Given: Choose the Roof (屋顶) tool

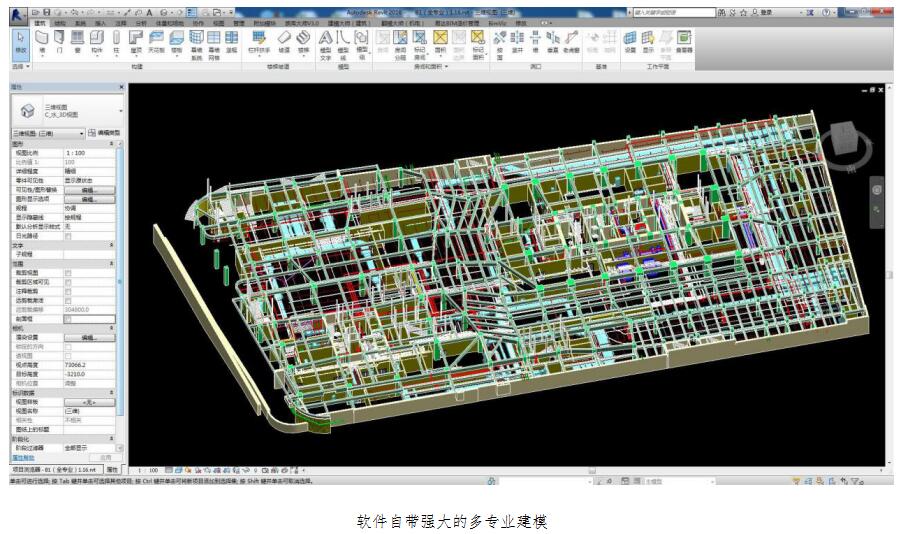Looking at the screenshot, I should (136, 43).
